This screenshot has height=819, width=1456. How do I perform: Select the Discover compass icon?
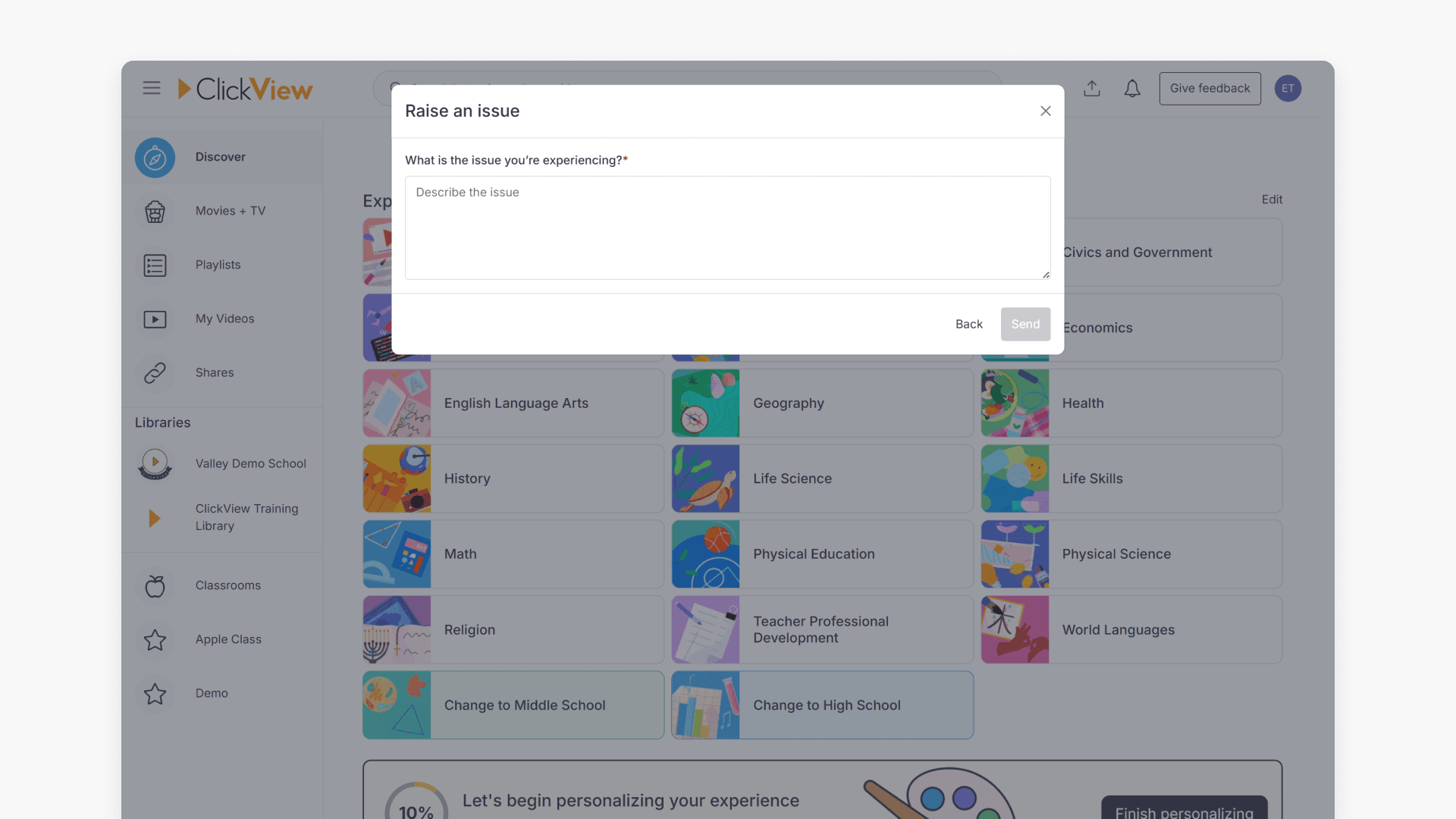(155, 157)
